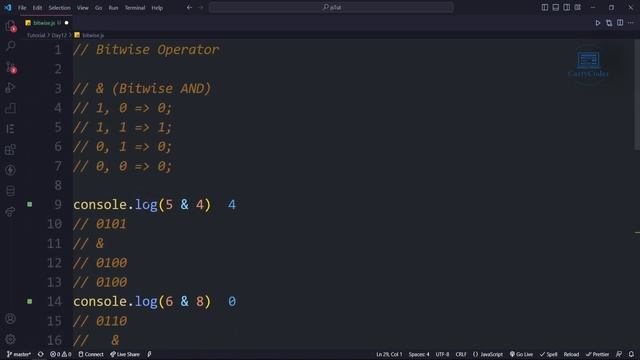Click the Run Code play button

tap(598, 23)
